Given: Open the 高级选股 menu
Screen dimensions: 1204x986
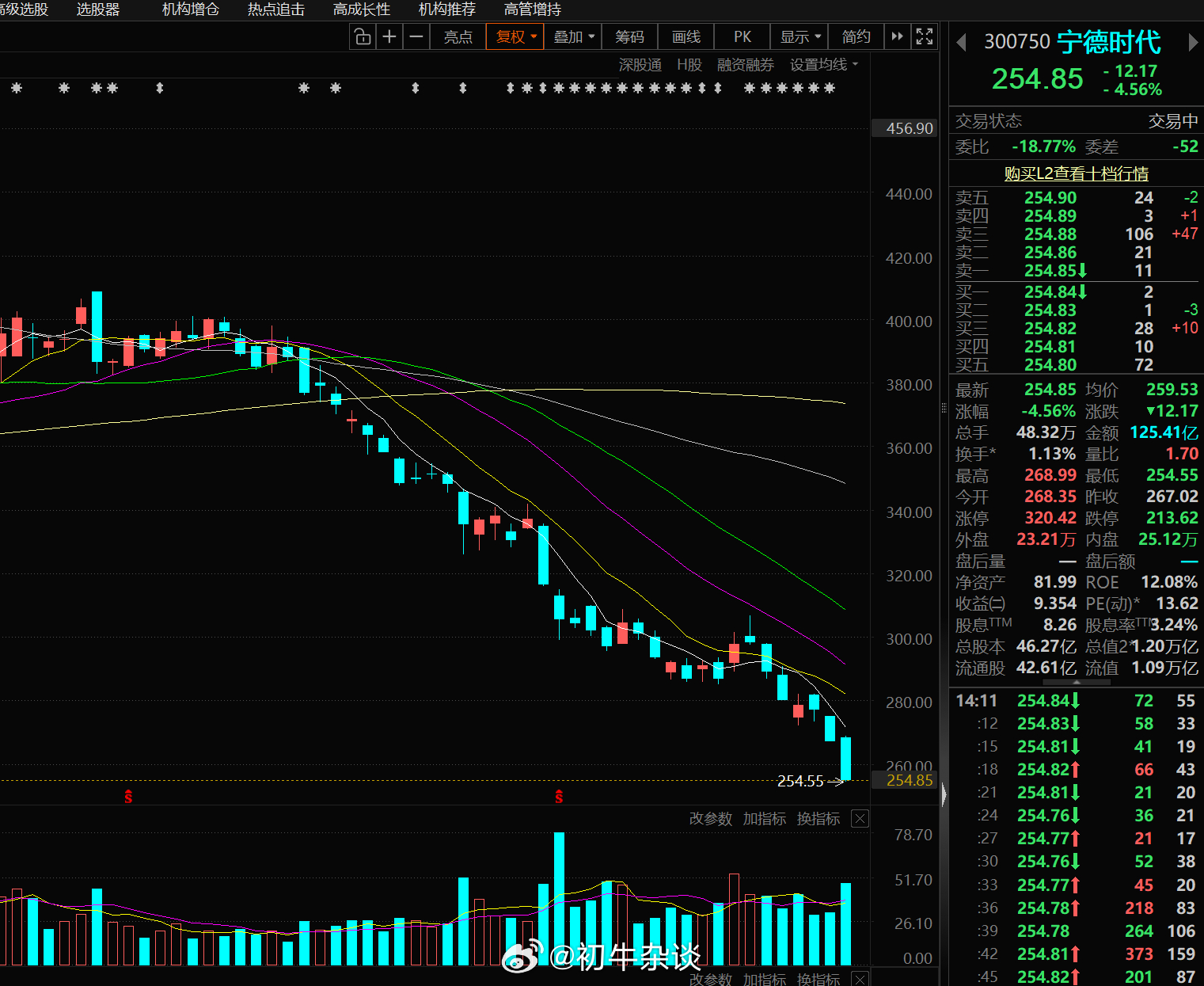Looking at the screenshot, I should pyautogui.click(x=24, y=10).
